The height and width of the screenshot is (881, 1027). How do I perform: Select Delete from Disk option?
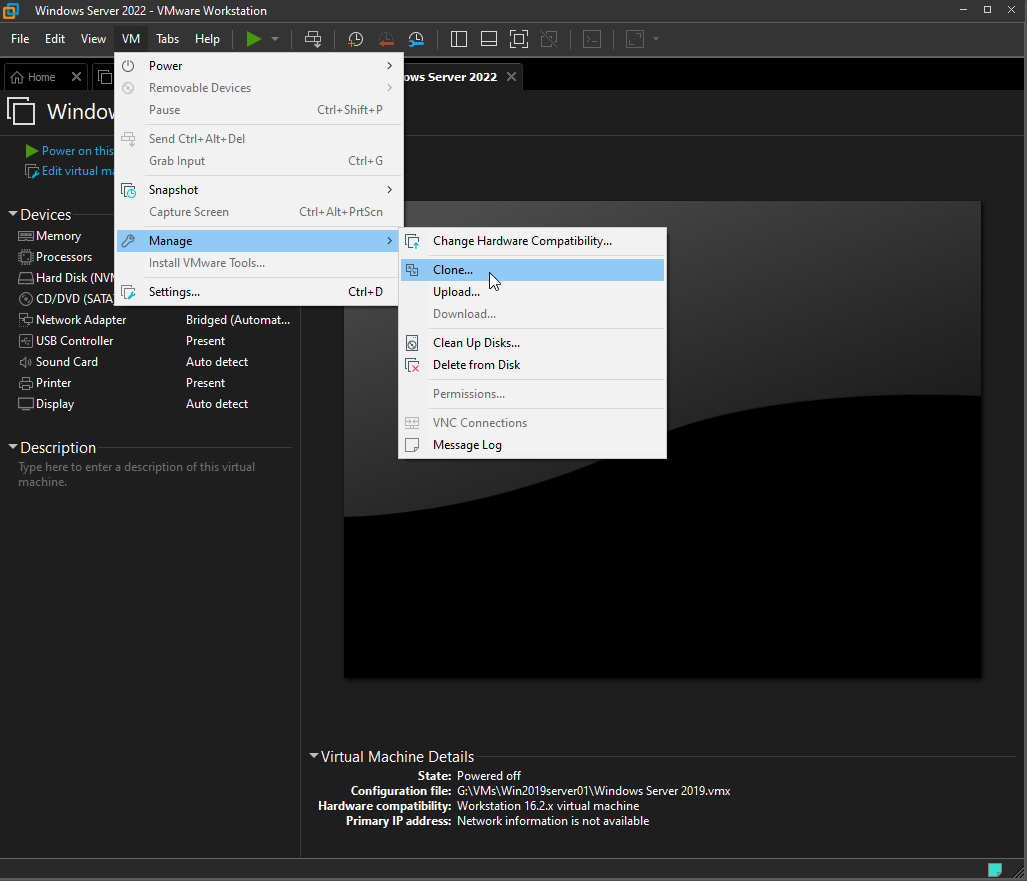click(532, 365)
